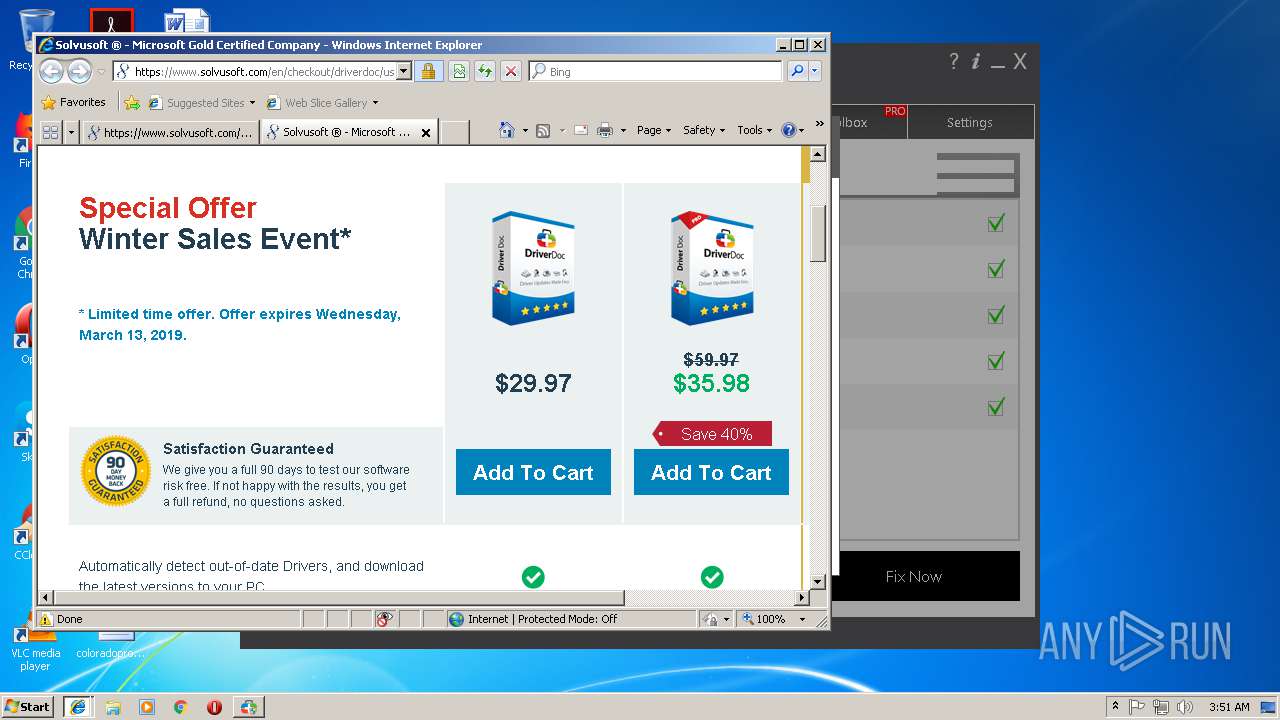The width and height of the screenshot is (1280, 720).
Task: Click the clock showing 3:51 AM
Action: click(x=1229, y=707)
